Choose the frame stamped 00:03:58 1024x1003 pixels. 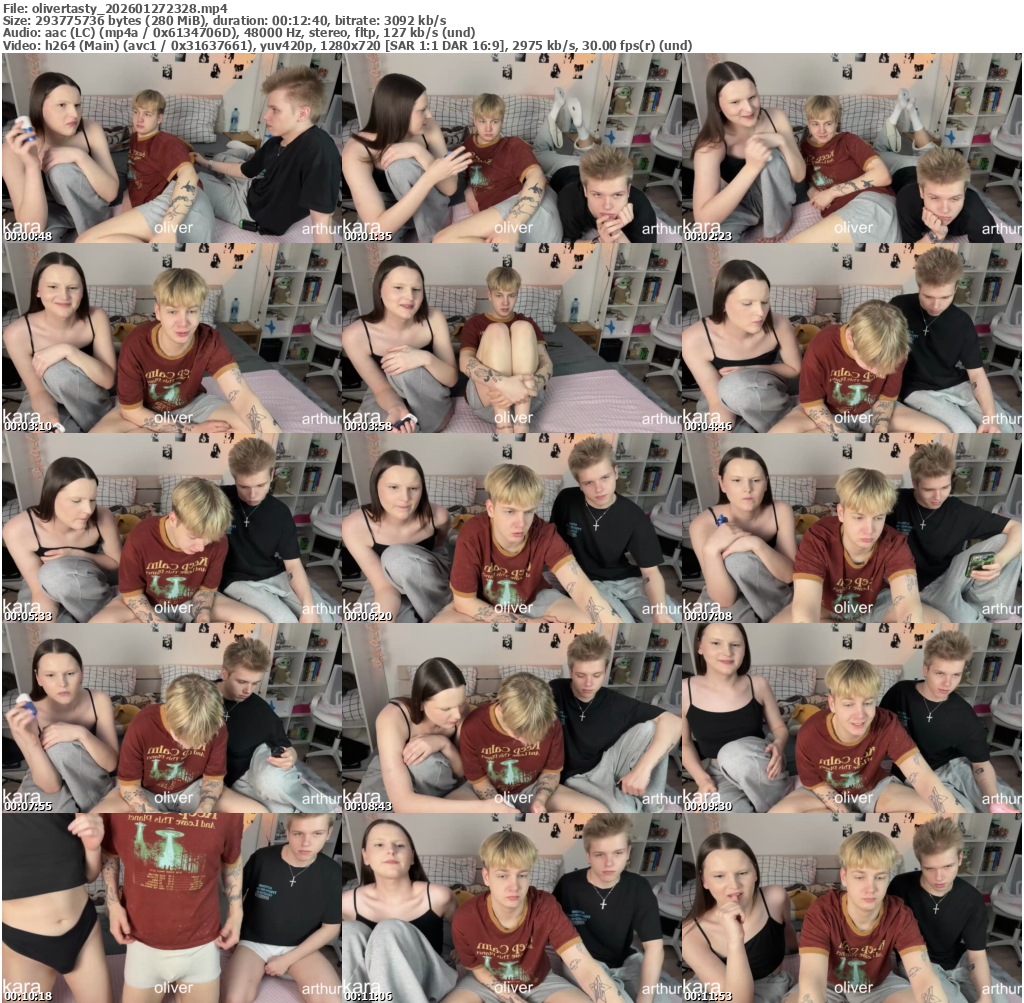512,338
